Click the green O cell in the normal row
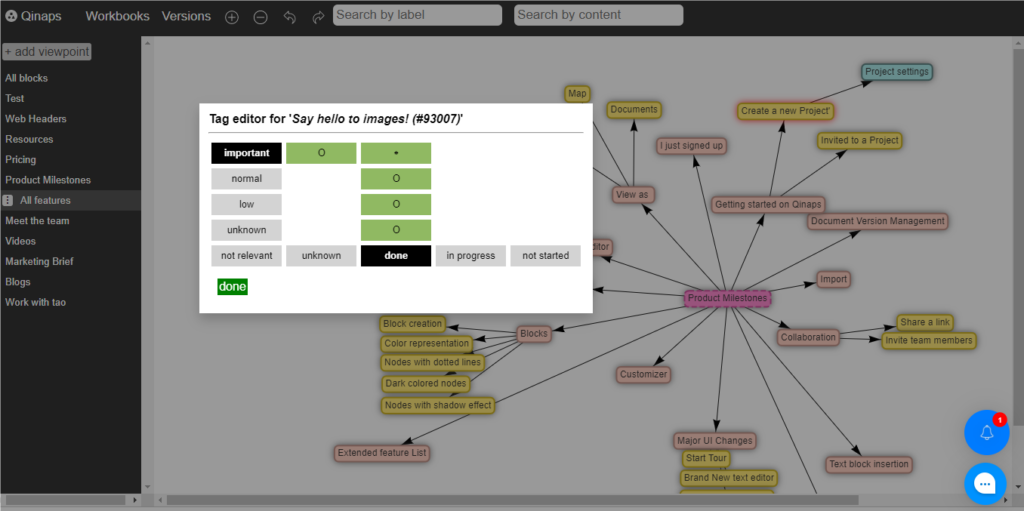 396,178
